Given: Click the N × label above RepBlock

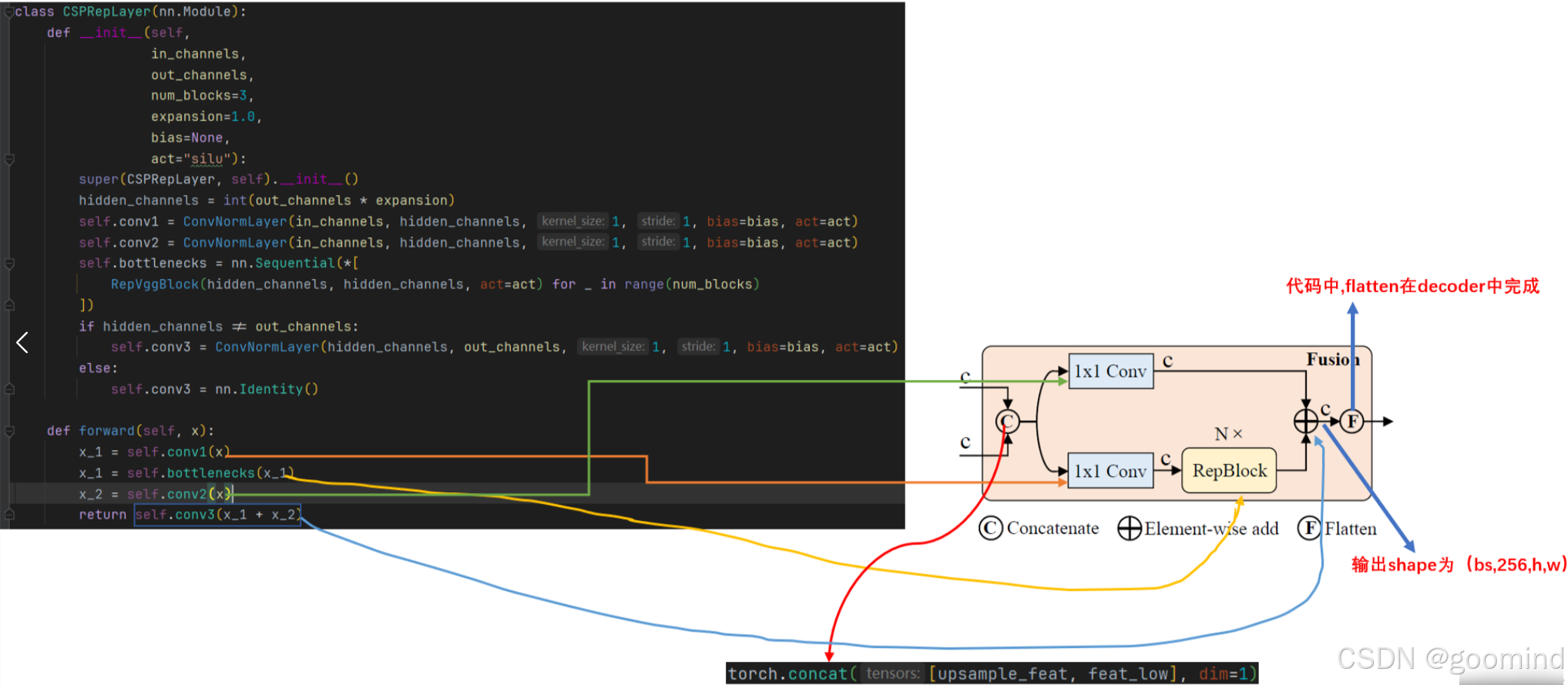Looking at the screenshot, I should [x=1228, y=434].
